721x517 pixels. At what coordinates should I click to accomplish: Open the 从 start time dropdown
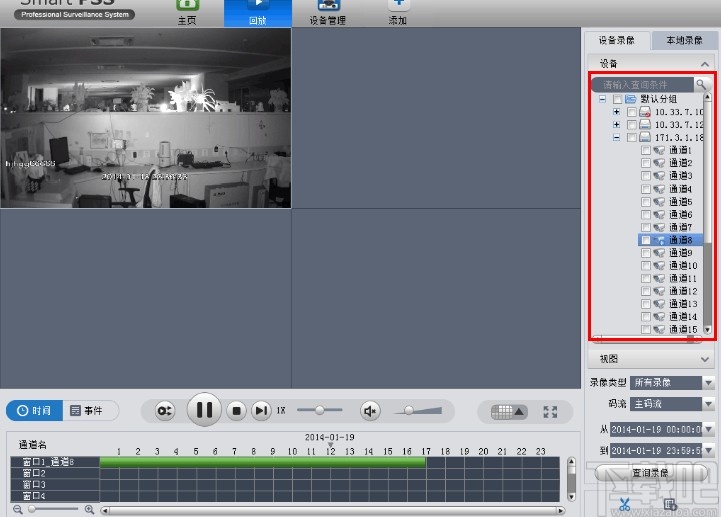click(x=708, y=429)
